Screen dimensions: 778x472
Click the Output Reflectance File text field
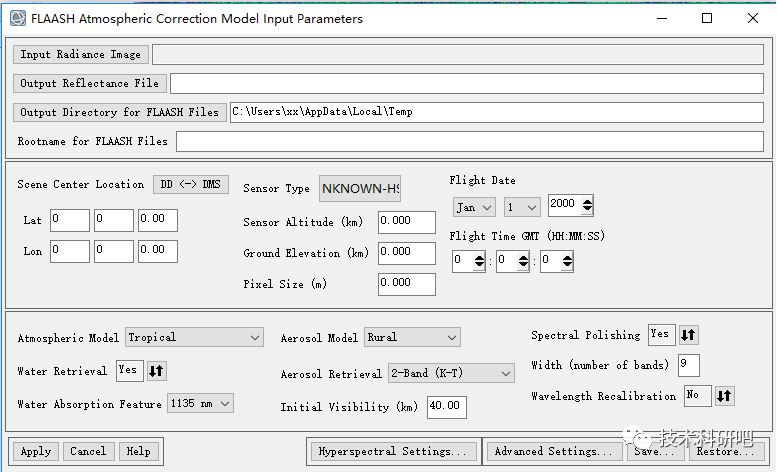click(x=467, y=83)
